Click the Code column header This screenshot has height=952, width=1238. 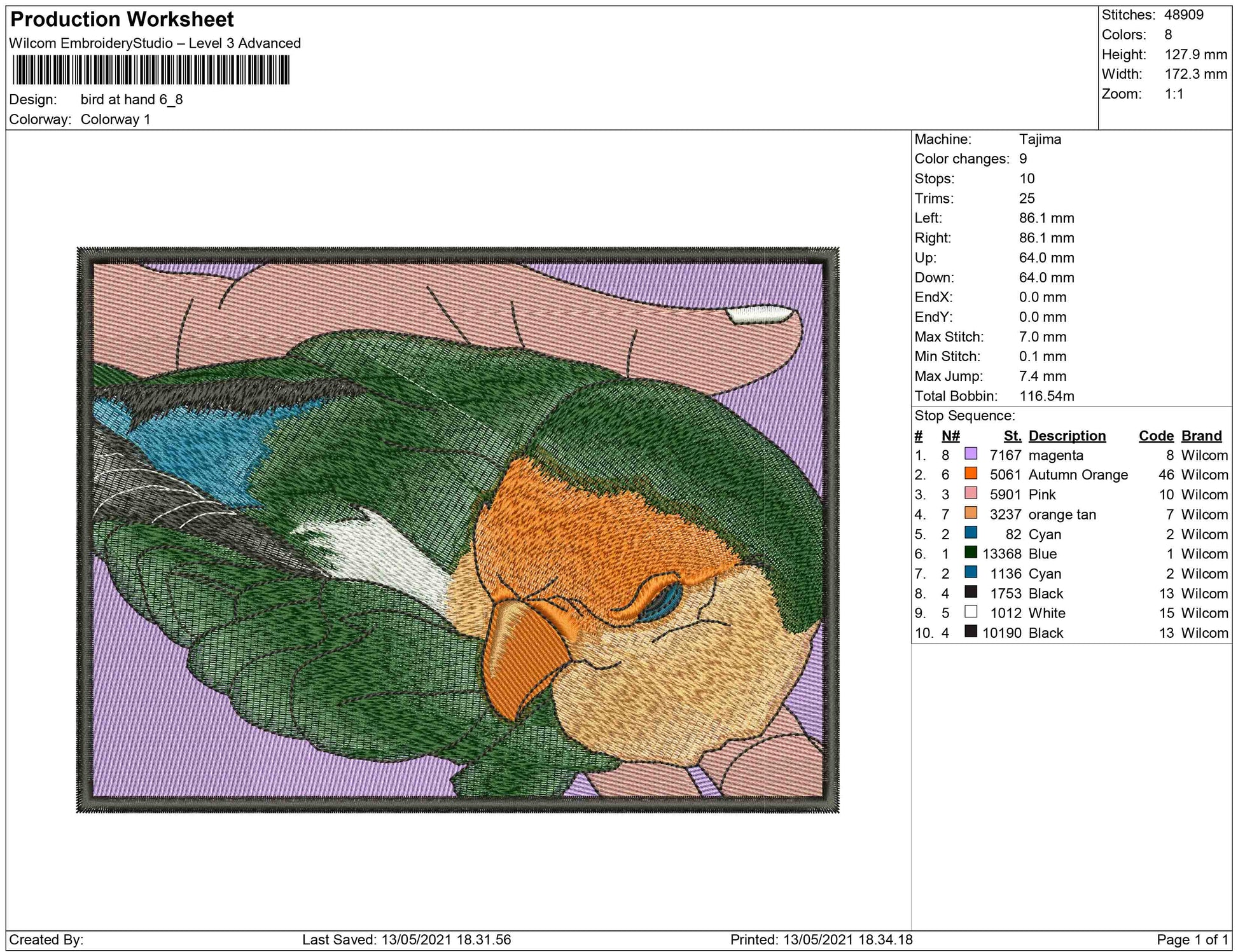[1156, 436]
